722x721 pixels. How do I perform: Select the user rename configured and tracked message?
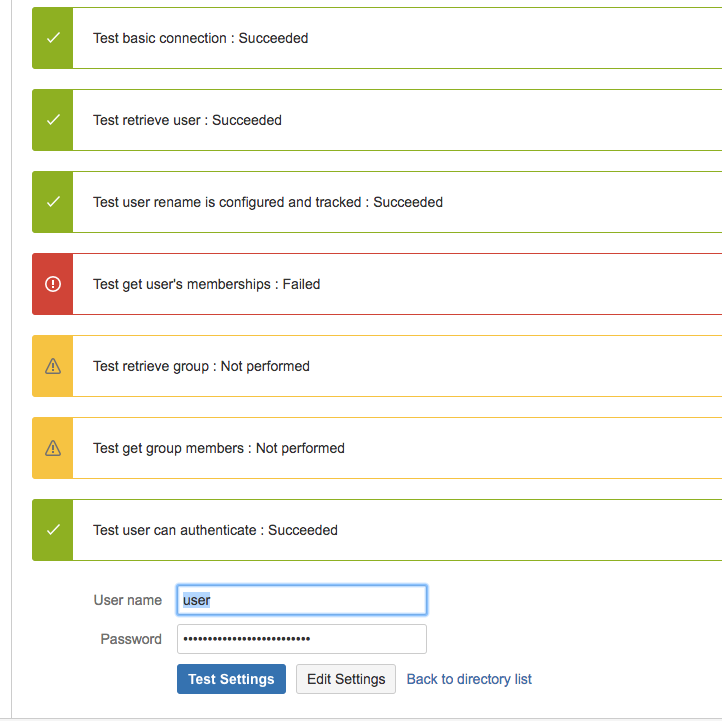coord(268,202)
